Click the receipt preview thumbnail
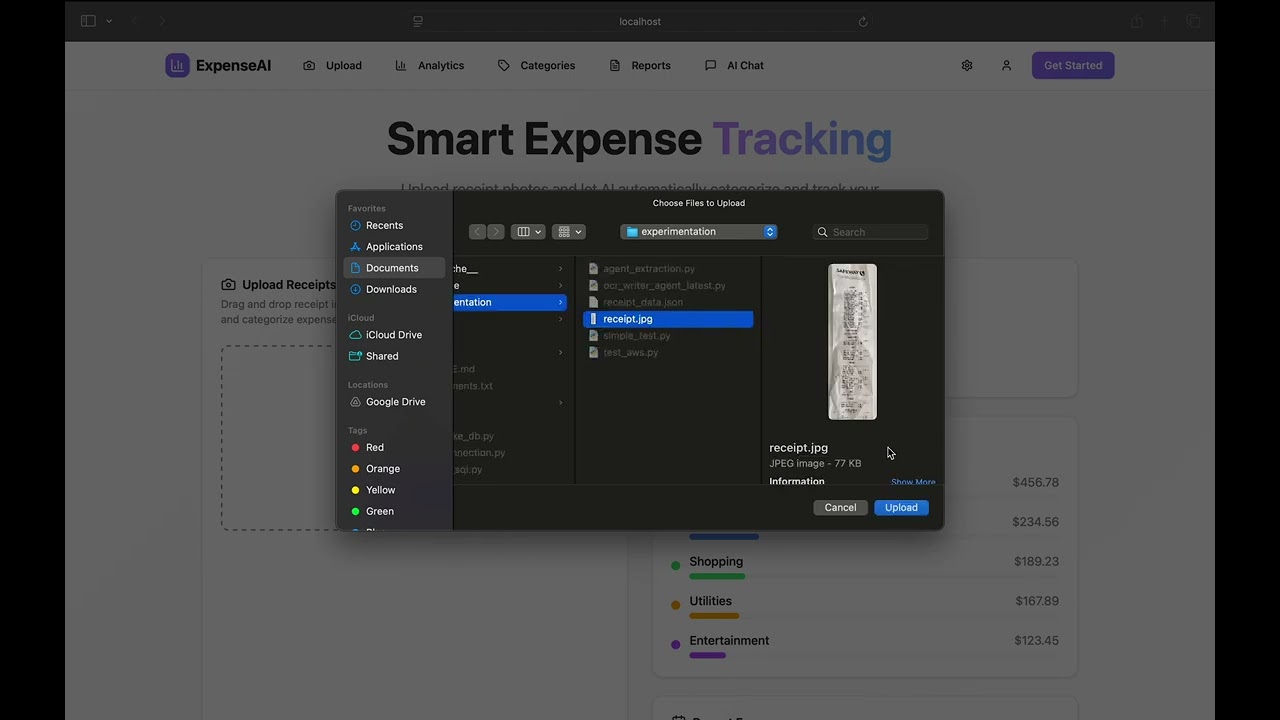Image resolution: width=1280 pixels, height=720 pixels. (853, 342)
